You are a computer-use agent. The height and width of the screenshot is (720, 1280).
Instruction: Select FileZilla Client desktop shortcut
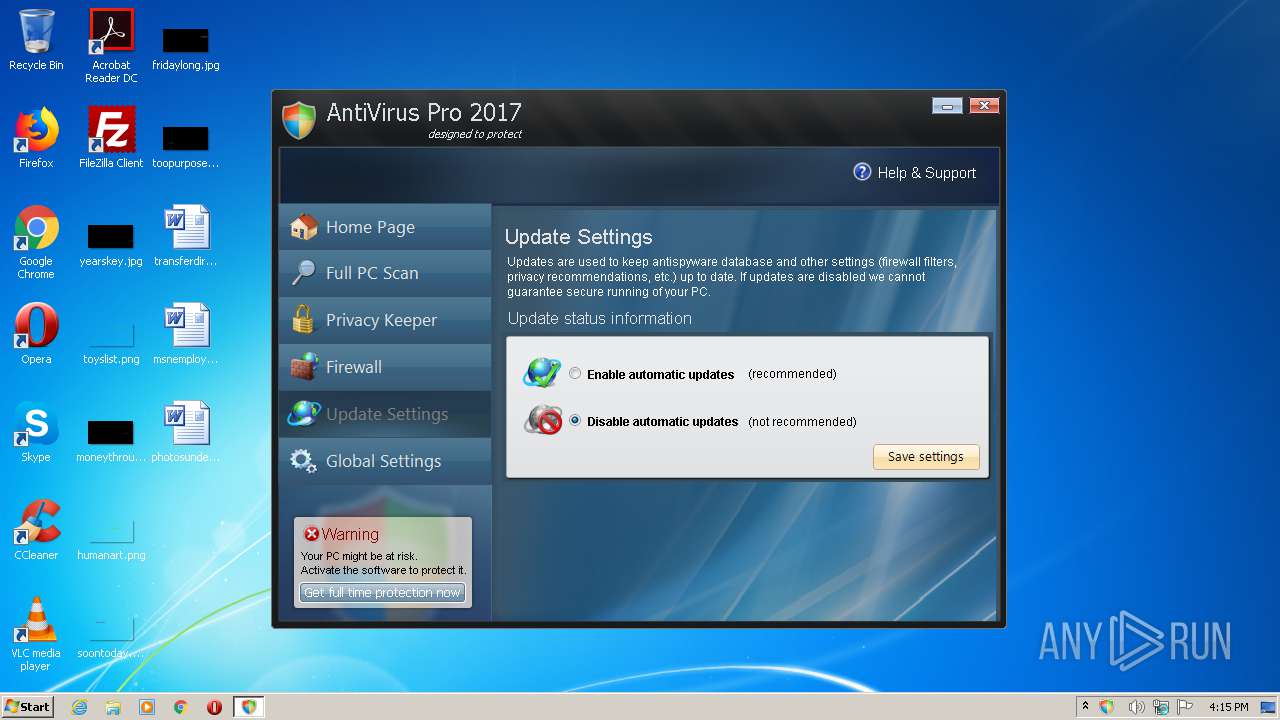point(111,138)
